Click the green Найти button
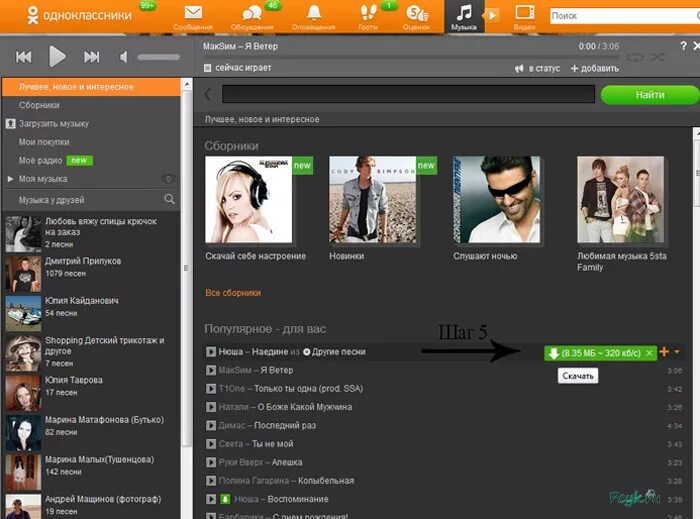 coord(650,95)
